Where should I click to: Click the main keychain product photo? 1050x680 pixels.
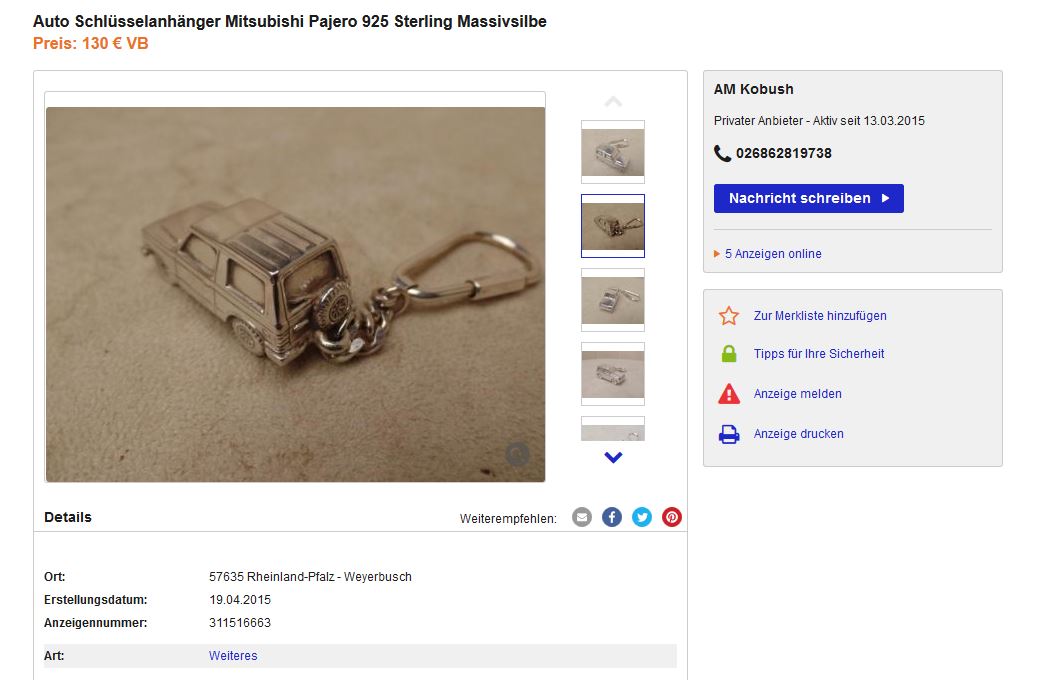(x=295, y=294)
